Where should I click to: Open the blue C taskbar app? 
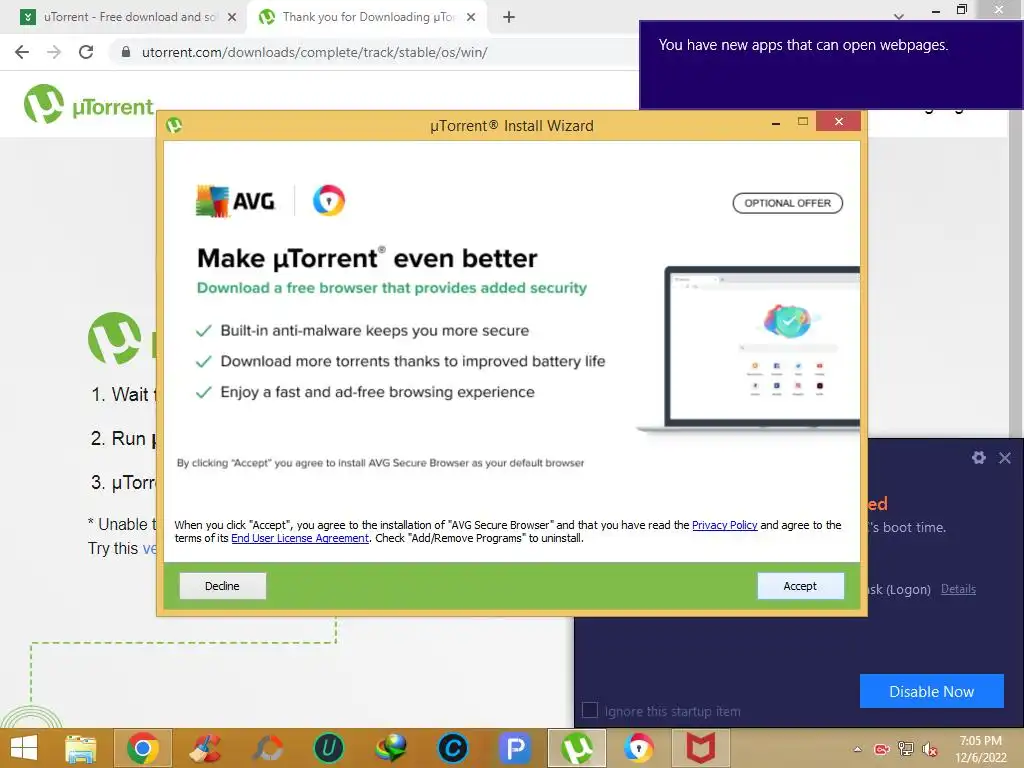point(453,748)
